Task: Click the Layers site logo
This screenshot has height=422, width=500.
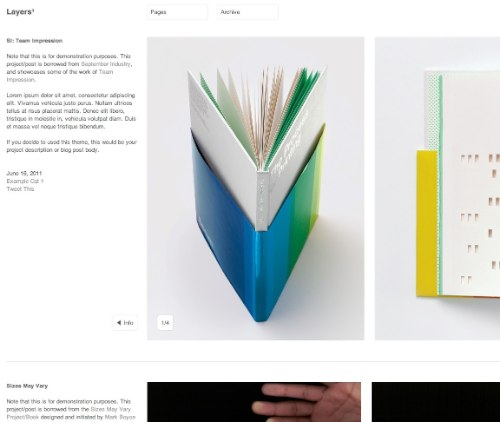Action: tap(20, 12)
